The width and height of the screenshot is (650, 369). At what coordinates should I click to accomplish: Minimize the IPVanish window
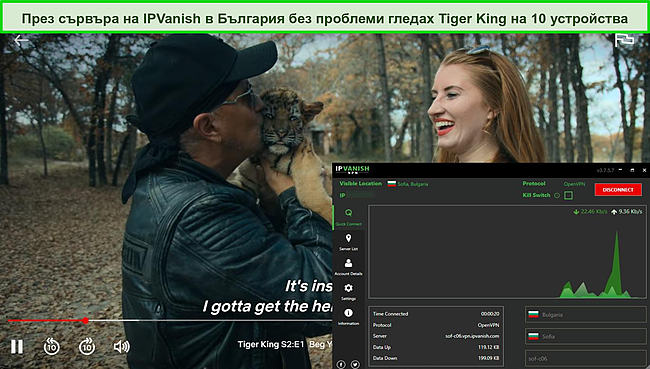[x=621, y=170]
